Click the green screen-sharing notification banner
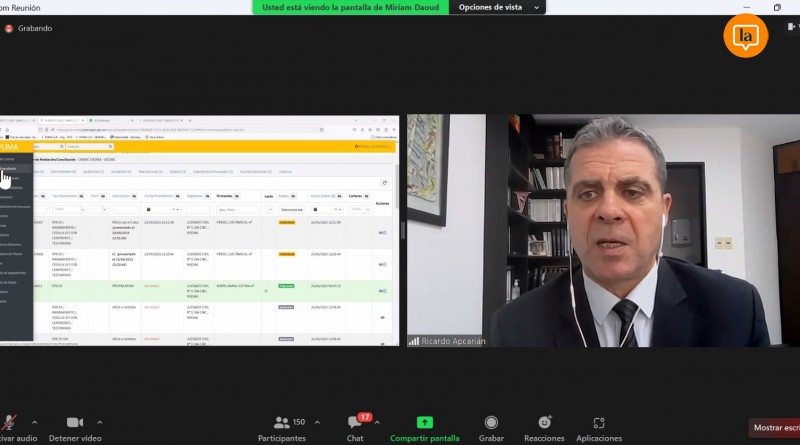Viewport: 800px width, 445px height. [349, 7]
